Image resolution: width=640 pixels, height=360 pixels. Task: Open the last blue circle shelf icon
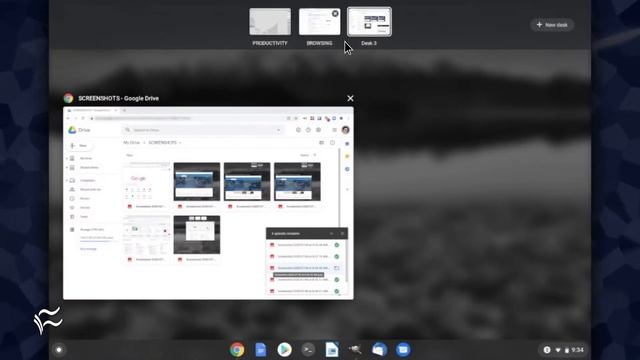(403, 350)
